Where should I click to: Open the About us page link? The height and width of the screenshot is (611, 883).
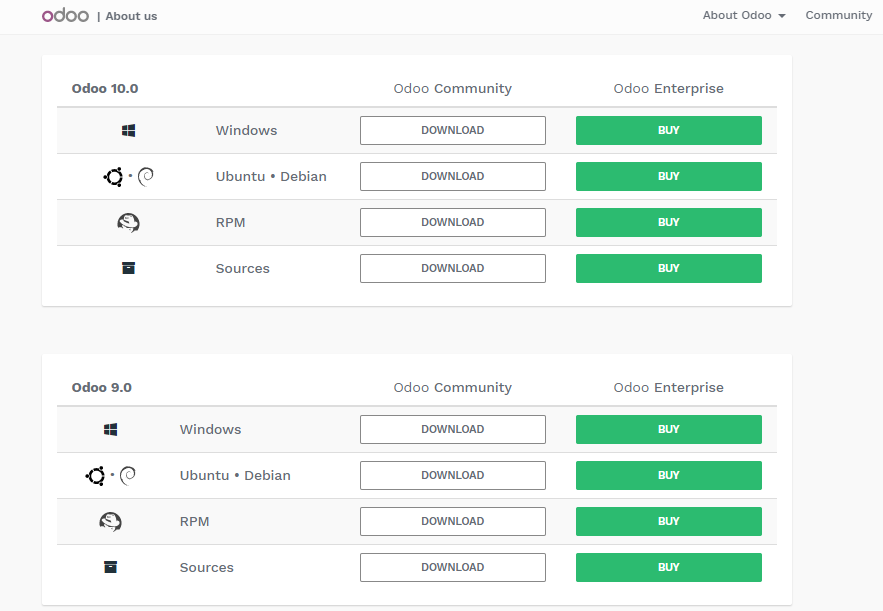tap(131, 16)
